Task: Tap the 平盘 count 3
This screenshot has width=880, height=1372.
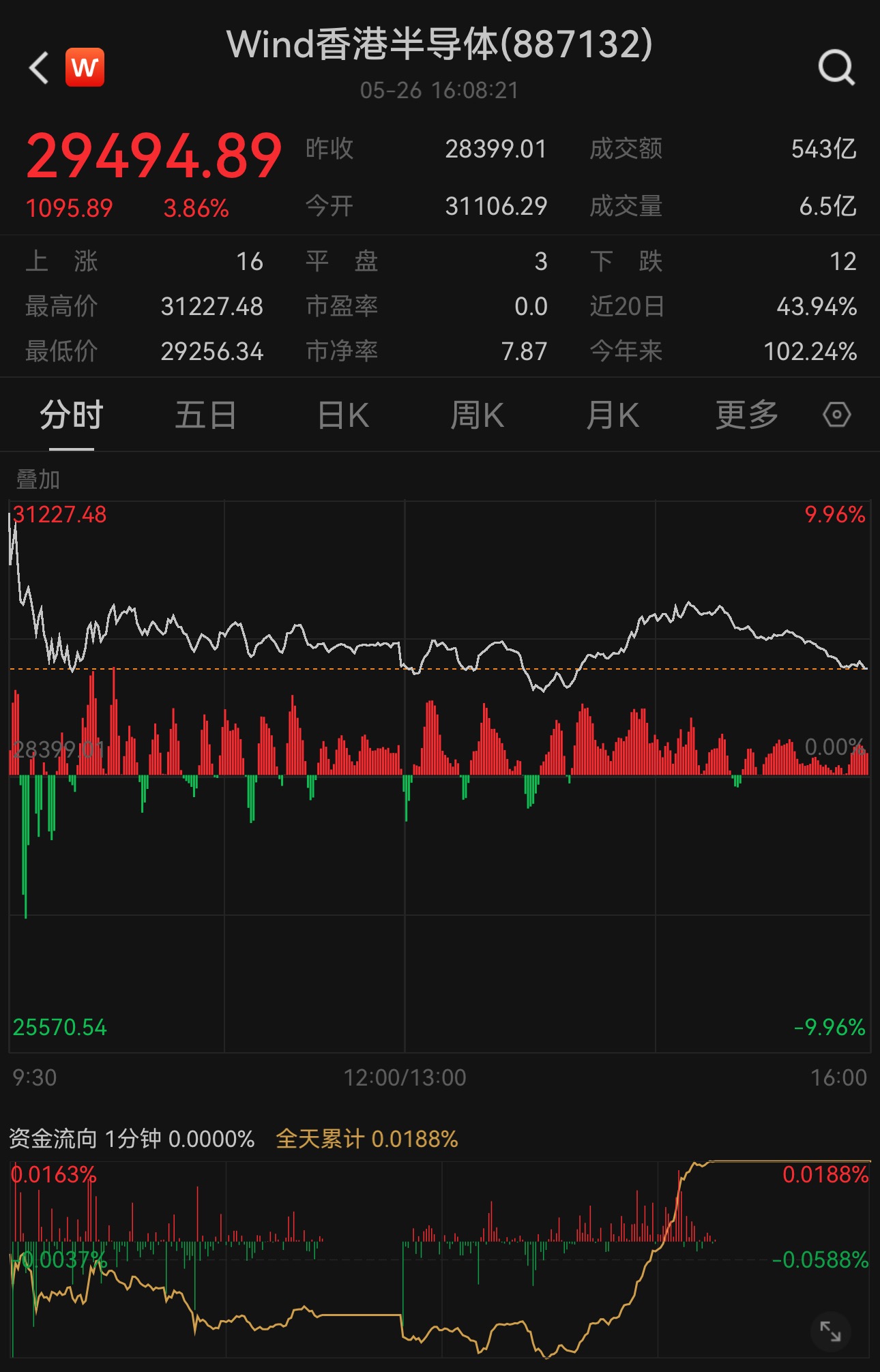Action: pos(541,261)
